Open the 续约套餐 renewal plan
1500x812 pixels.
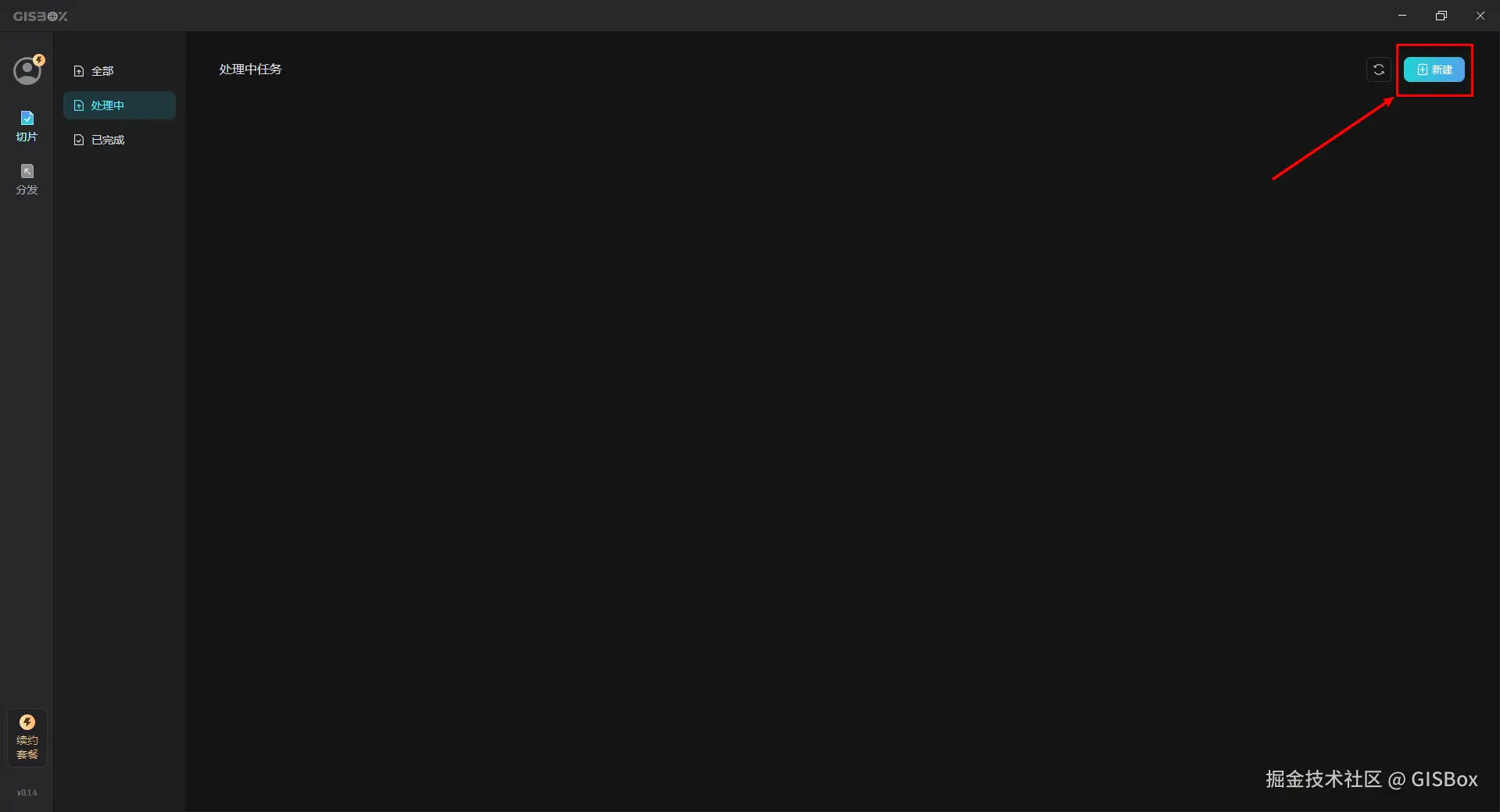[x=27, y=738]
